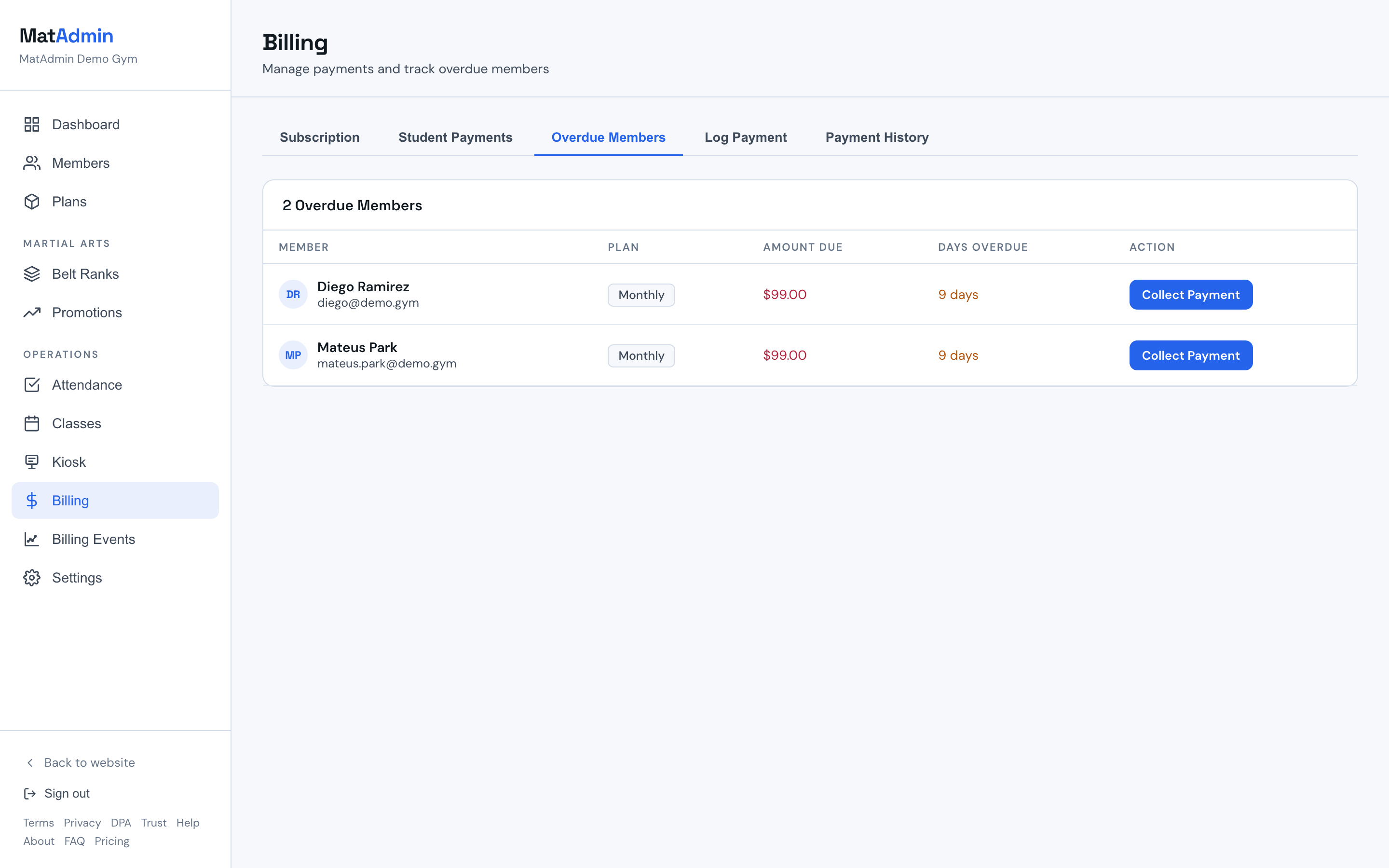1389x868 pixels.
Task: Click the Attendance checkmark icon
Action: click(31, 385)
